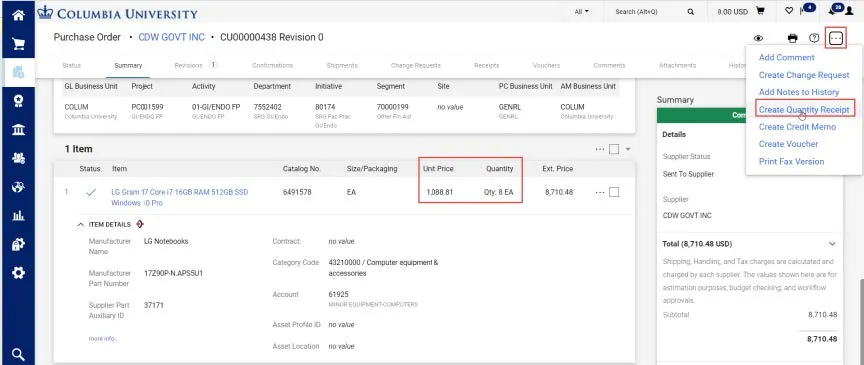The width and height of the screenshot is (864, 365).
Task: Click the green checkmark status for line 1
Action: [x=91, y=192]
